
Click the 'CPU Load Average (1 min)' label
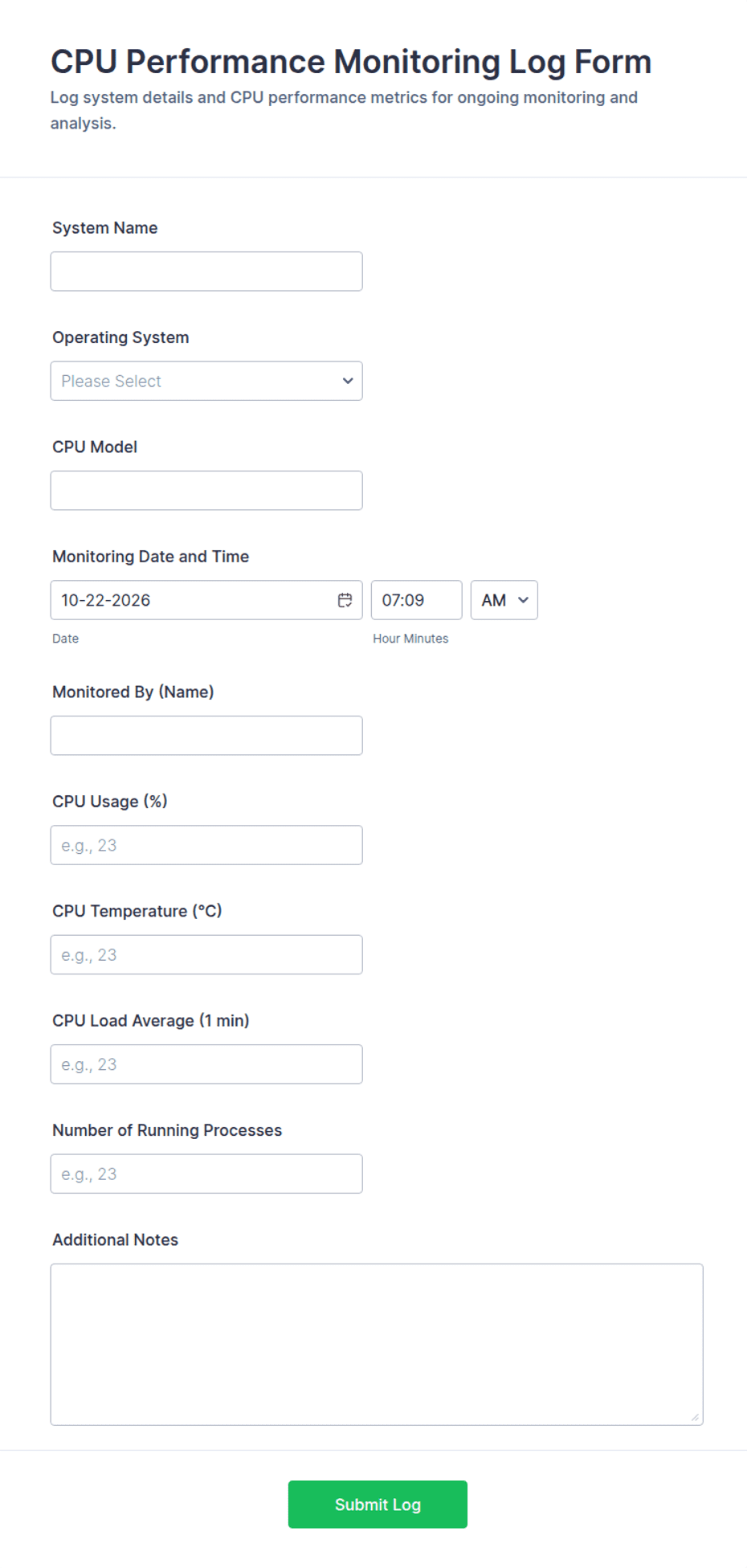151,1021
